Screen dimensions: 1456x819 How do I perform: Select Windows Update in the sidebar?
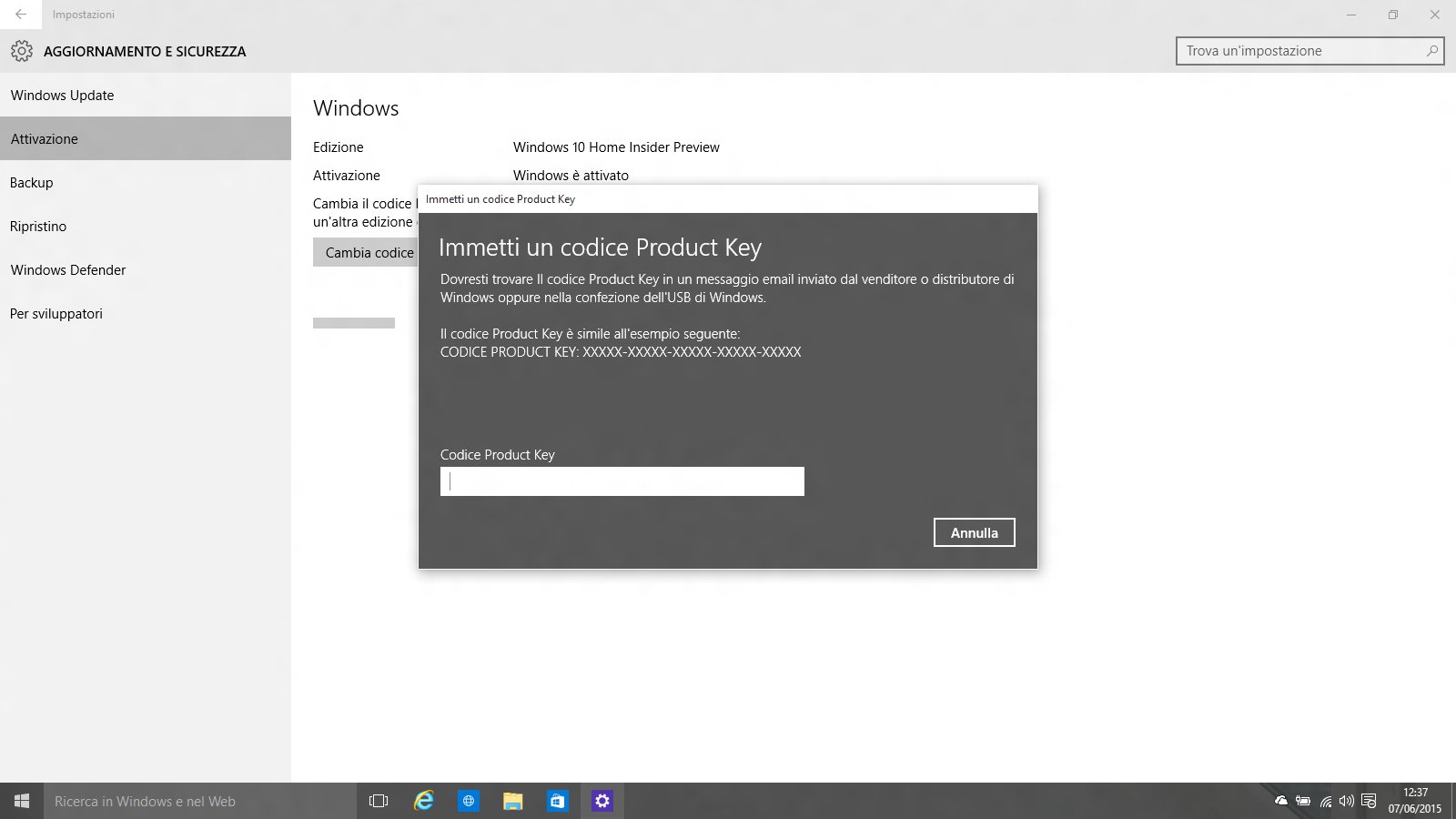click(x=146, y=95)
